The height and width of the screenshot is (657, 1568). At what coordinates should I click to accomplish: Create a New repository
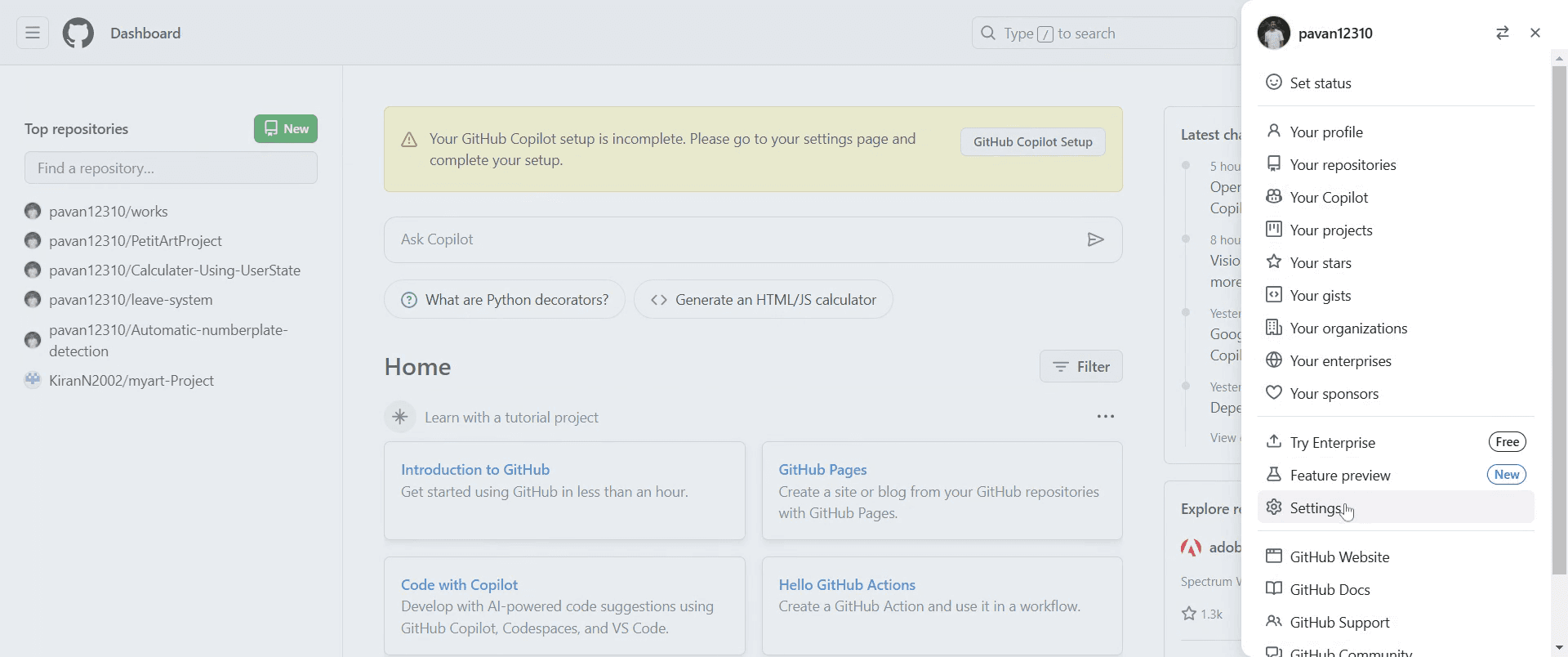click(286, 129)
